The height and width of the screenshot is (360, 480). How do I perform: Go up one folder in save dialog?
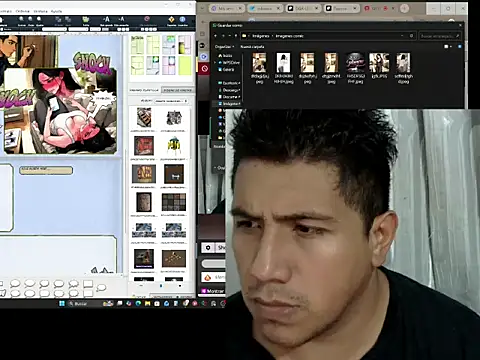point(236,36)
